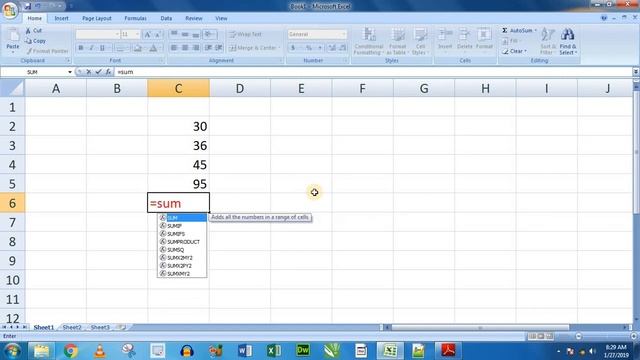
Task: Open Dreamweaver from the taskbar
Action: [x=303, y=351]
